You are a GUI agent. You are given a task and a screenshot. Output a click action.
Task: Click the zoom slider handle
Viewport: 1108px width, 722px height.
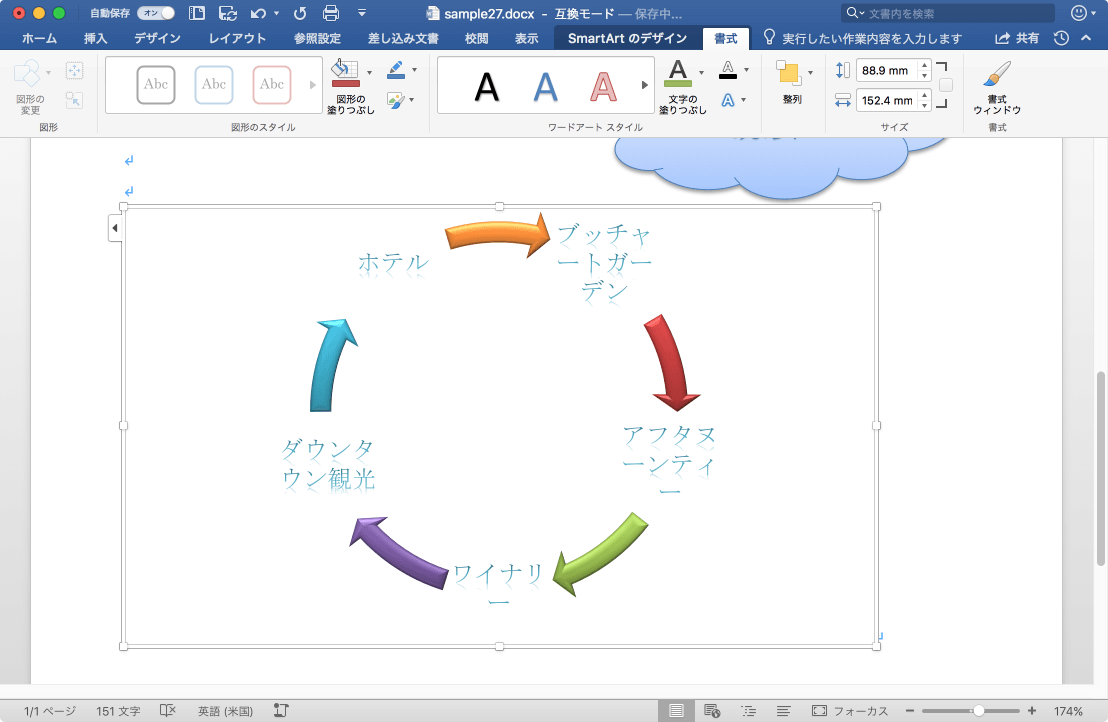(x=979, y=711)
